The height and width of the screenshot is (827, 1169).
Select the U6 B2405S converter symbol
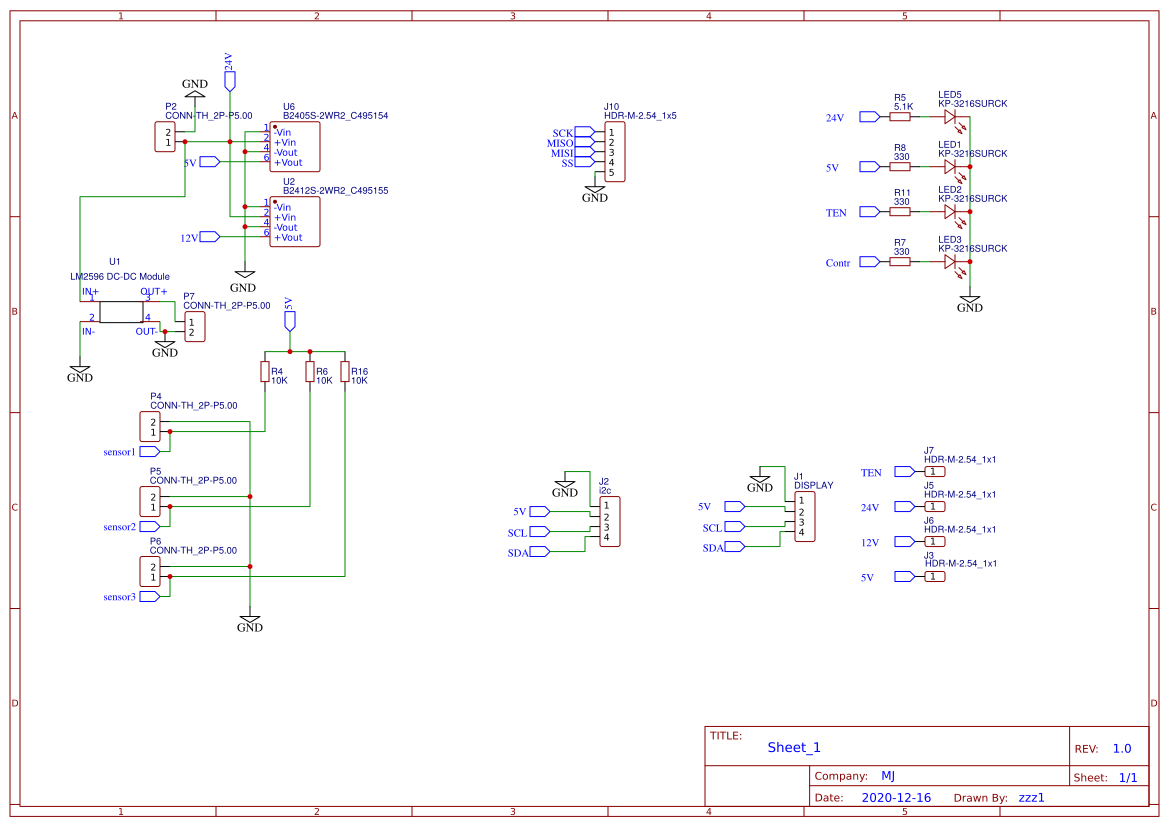tap(294, 147)
